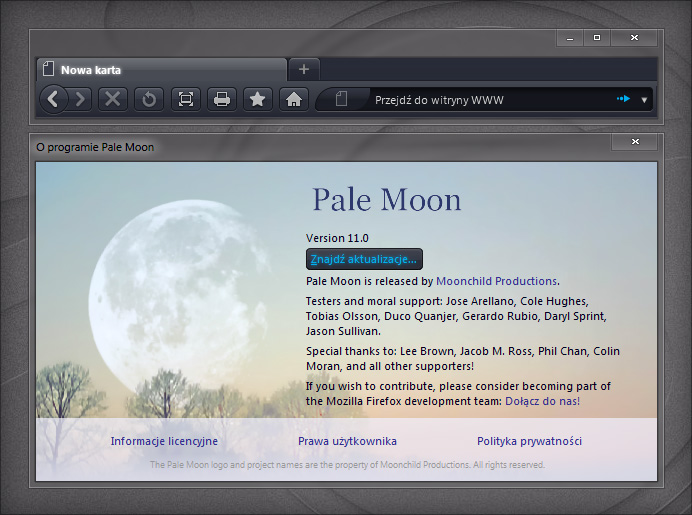Minimize the browser window
The width and height of the screenshot is (692, 515).
click(x=570, y=38)
